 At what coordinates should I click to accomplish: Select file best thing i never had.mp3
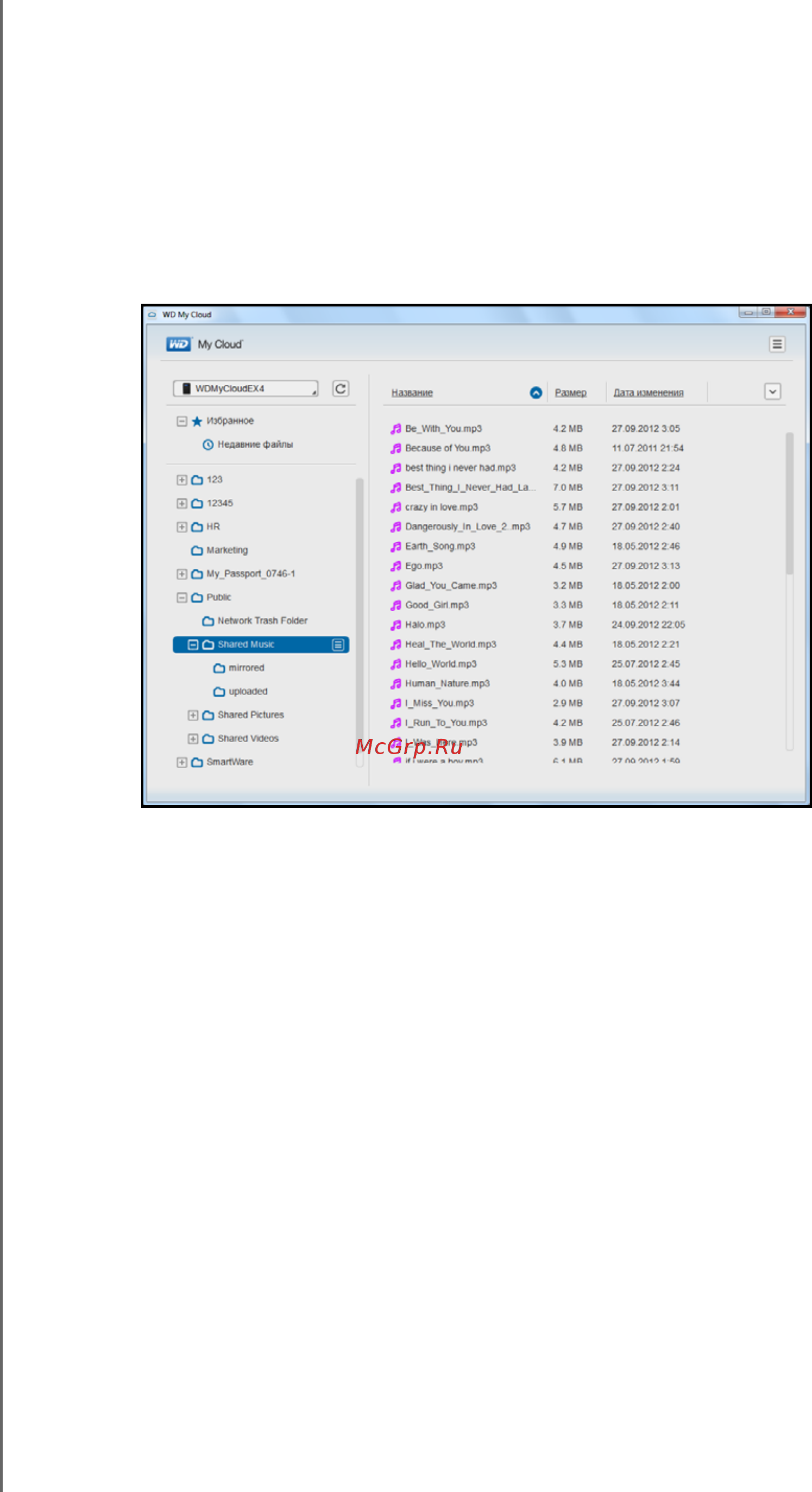coord(461,468)
